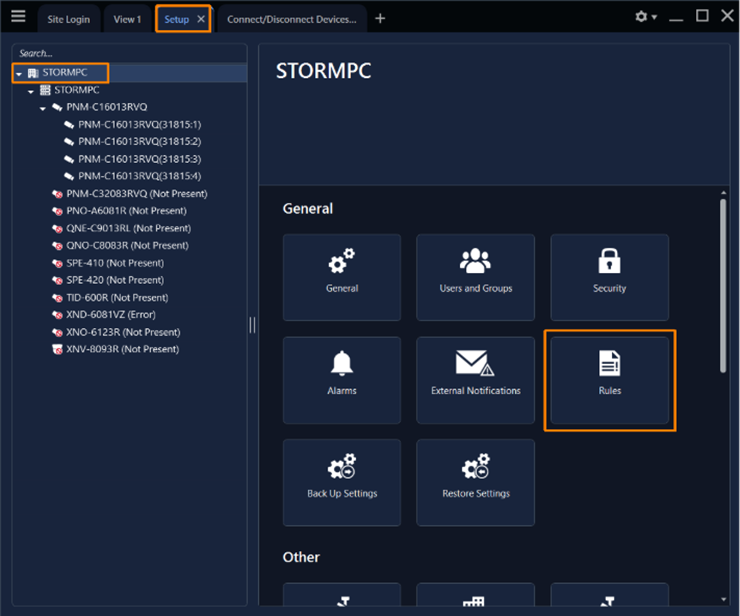The image size is (740, 616).
Task: Open the Back Up Settings tile
Action: (x=342, y=482)
